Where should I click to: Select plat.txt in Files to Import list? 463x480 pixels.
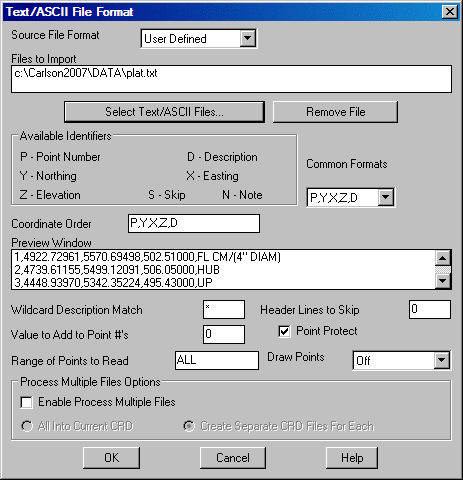(x=86, y=73)
